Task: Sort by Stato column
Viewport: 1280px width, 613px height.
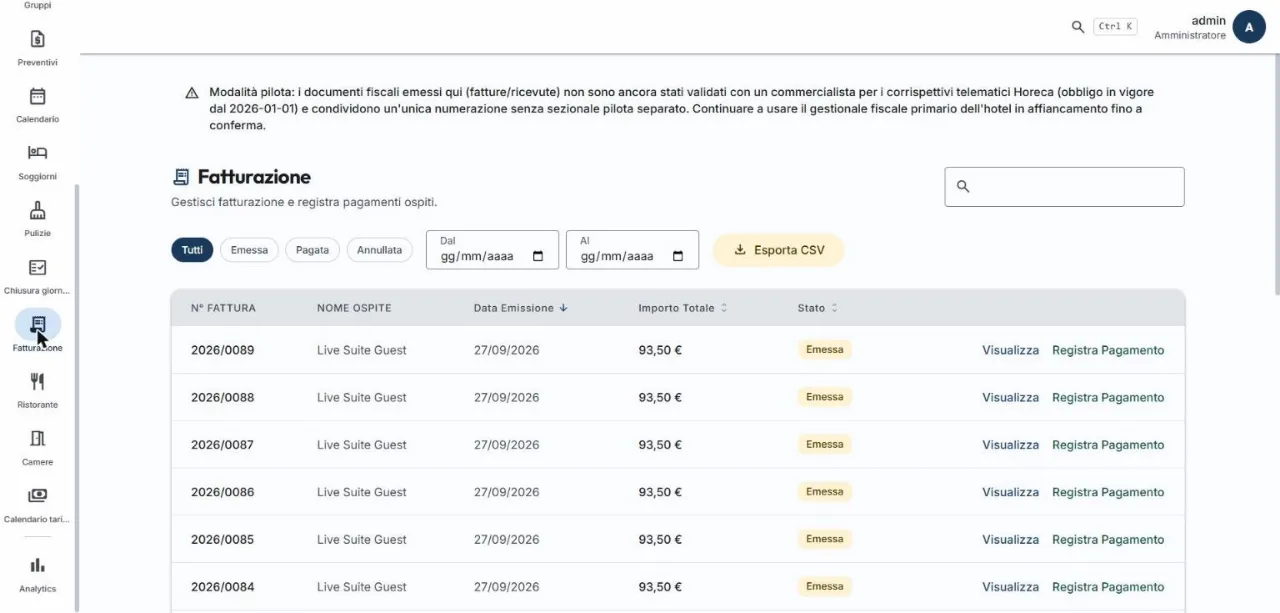Action: coord(818,308)
